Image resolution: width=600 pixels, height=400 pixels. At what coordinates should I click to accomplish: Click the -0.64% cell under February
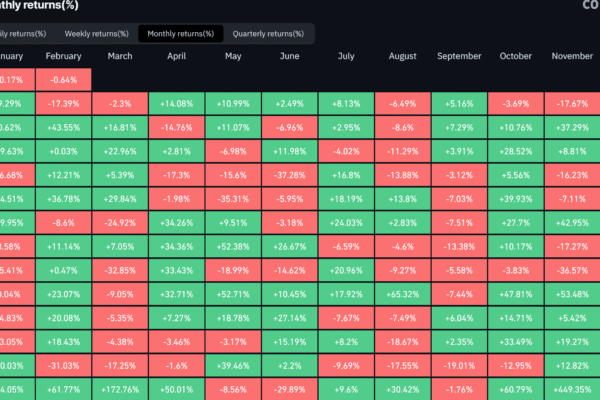tap(63, 80)
